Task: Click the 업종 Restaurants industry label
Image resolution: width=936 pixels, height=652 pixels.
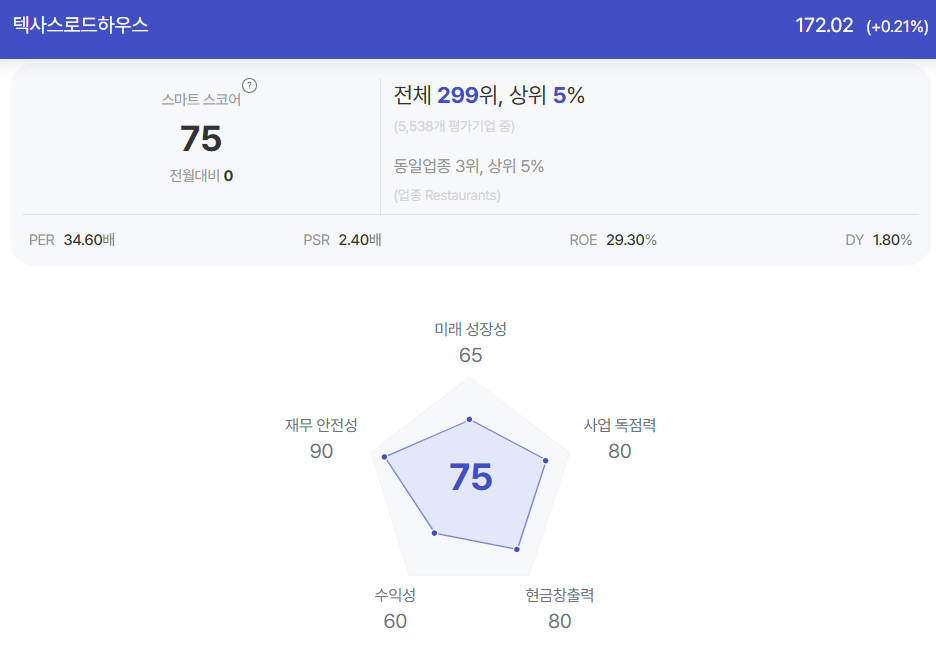Action: coord(447,195)
